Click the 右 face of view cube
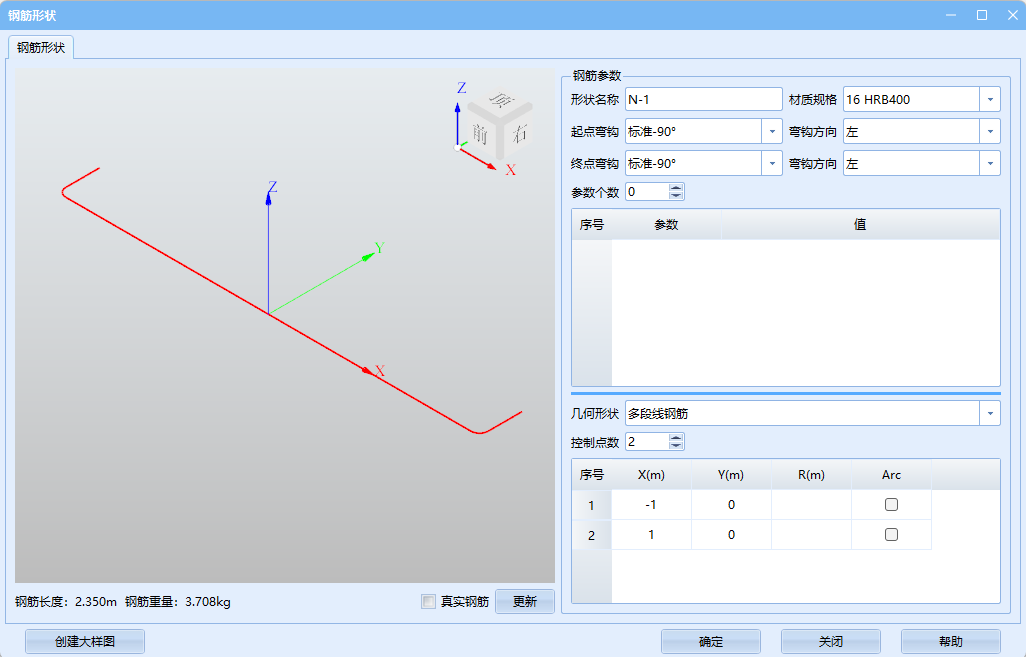 [x=518, y=132]
